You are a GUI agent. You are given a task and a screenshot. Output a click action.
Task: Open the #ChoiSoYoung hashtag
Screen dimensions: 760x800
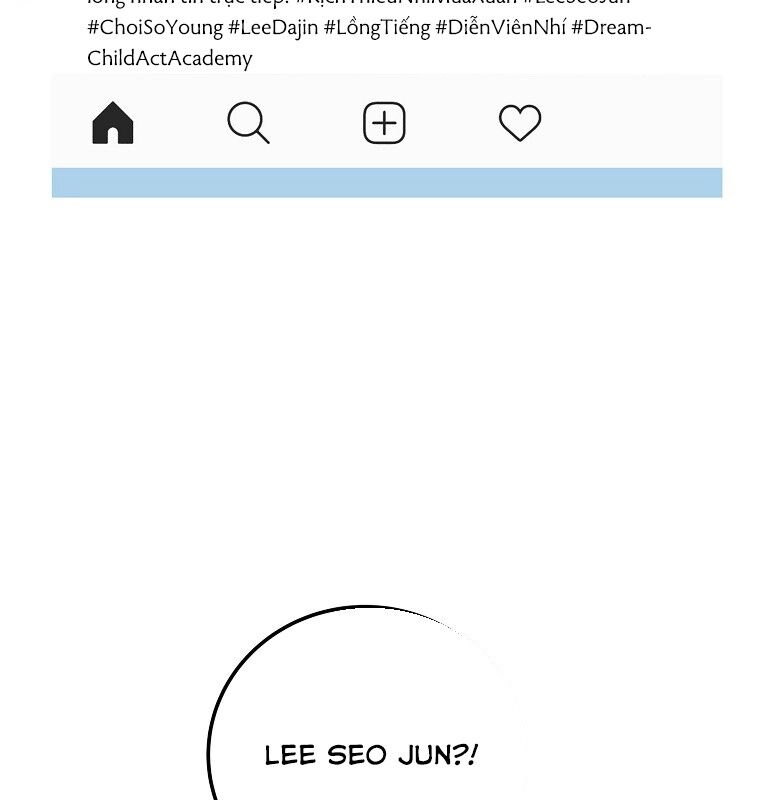(x=155, y=27)
